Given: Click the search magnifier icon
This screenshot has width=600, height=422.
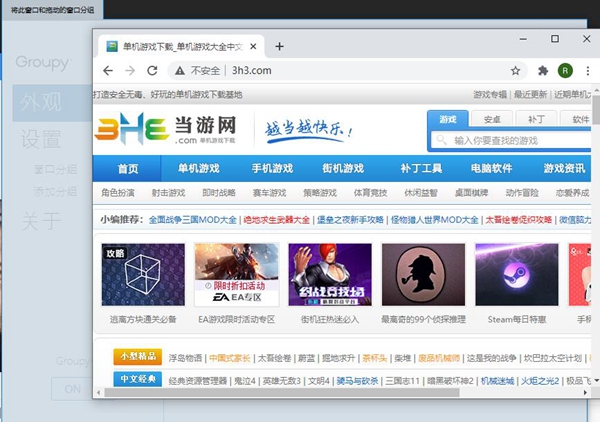Looking at the screenshot, I should pos(442,140).
